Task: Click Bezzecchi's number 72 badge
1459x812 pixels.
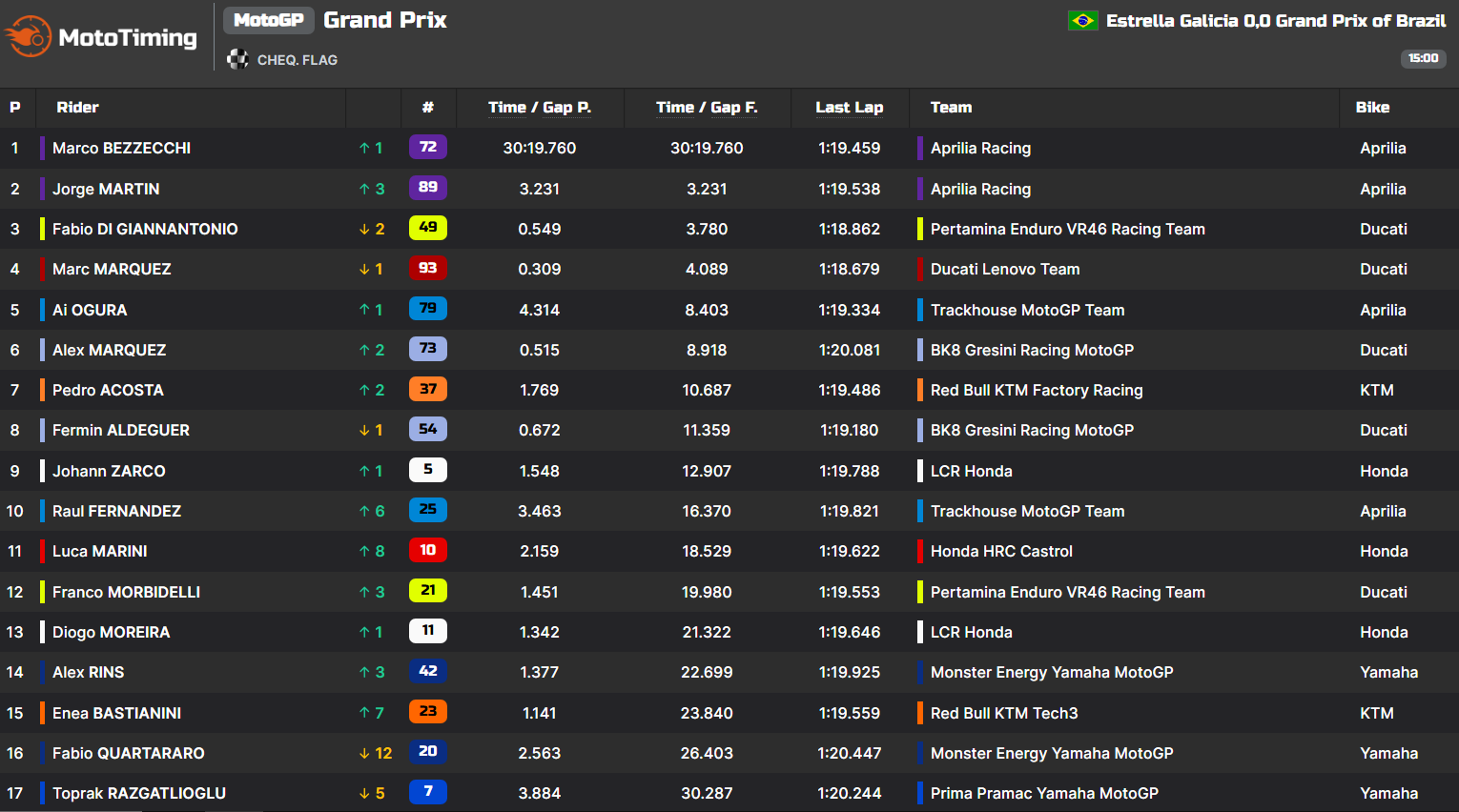Action: 427,148
